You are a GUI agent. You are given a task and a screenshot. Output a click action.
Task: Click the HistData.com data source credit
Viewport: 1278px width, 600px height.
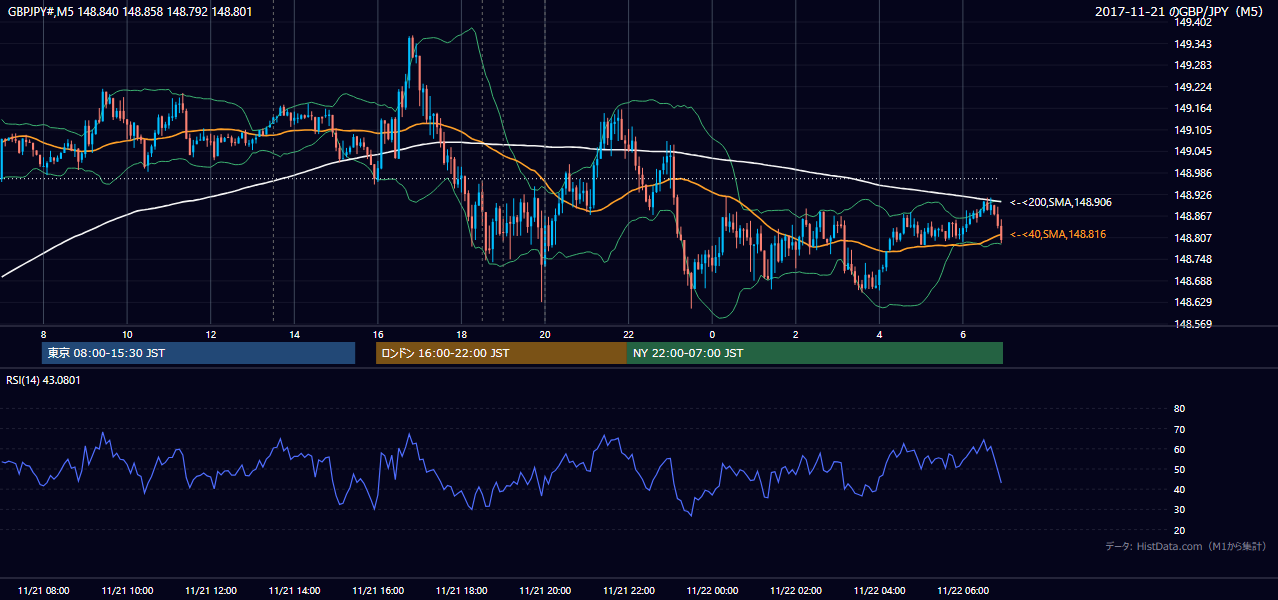1186,546
